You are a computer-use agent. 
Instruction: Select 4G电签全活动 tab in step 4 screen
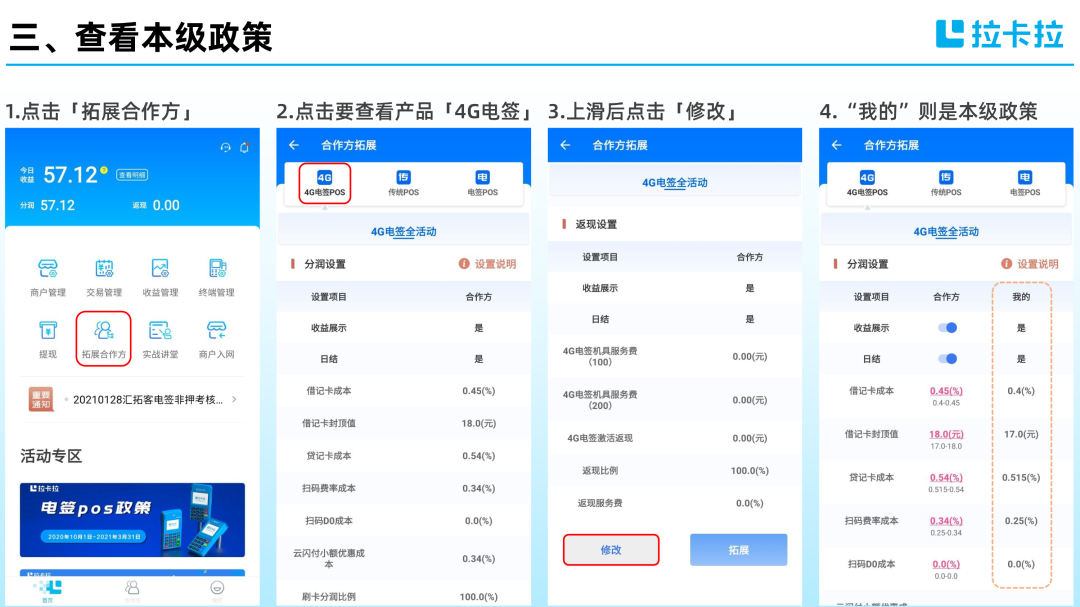pyautogui.click(x=946, y=232)
